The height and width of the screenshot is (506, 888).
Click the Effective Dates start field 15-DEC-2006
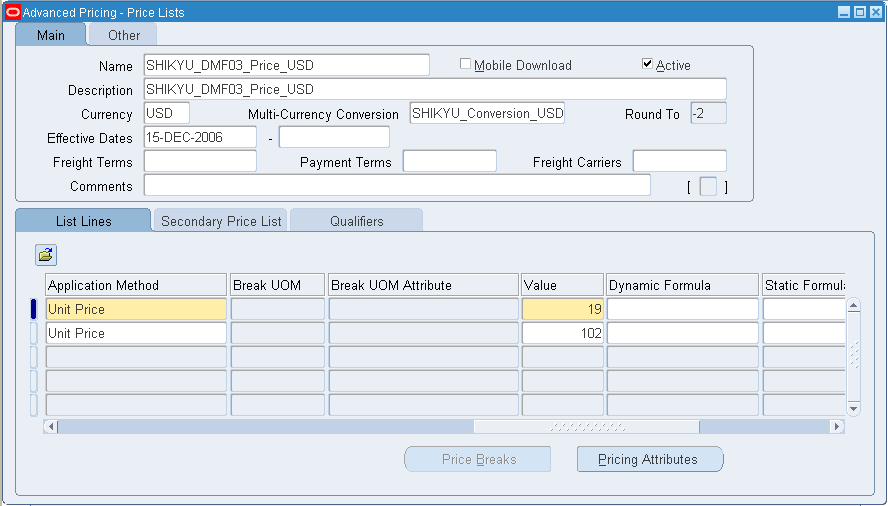pos(200,137)
